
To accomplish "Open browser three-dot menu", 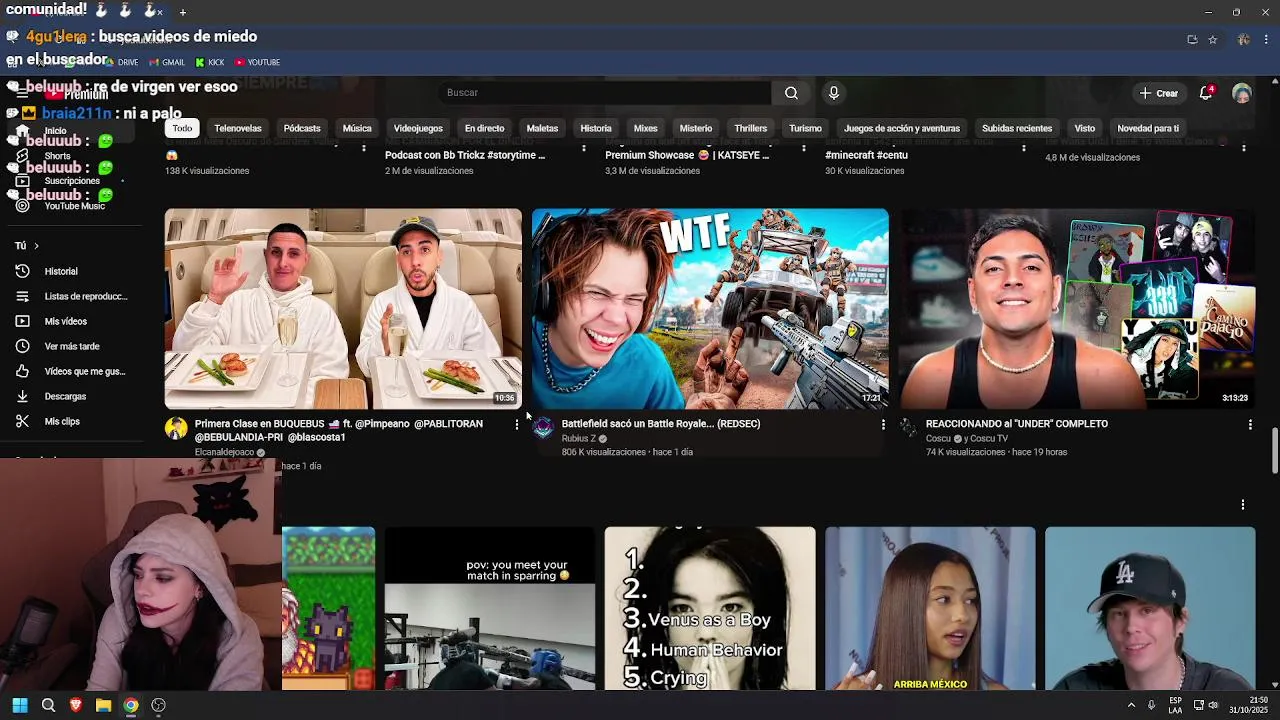I will 1266,40.
